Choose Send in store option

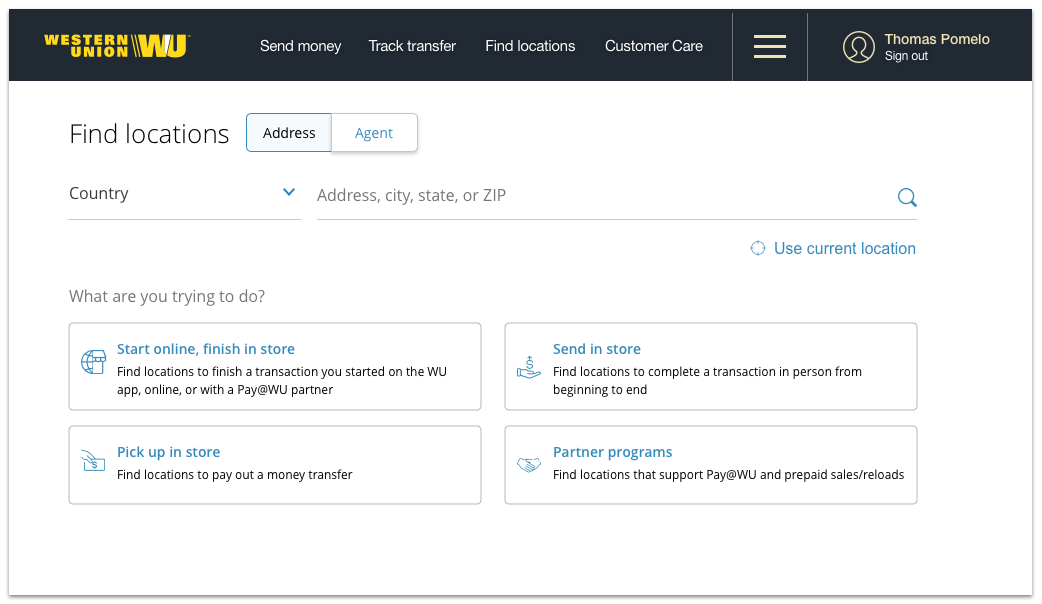click(711, 367)
